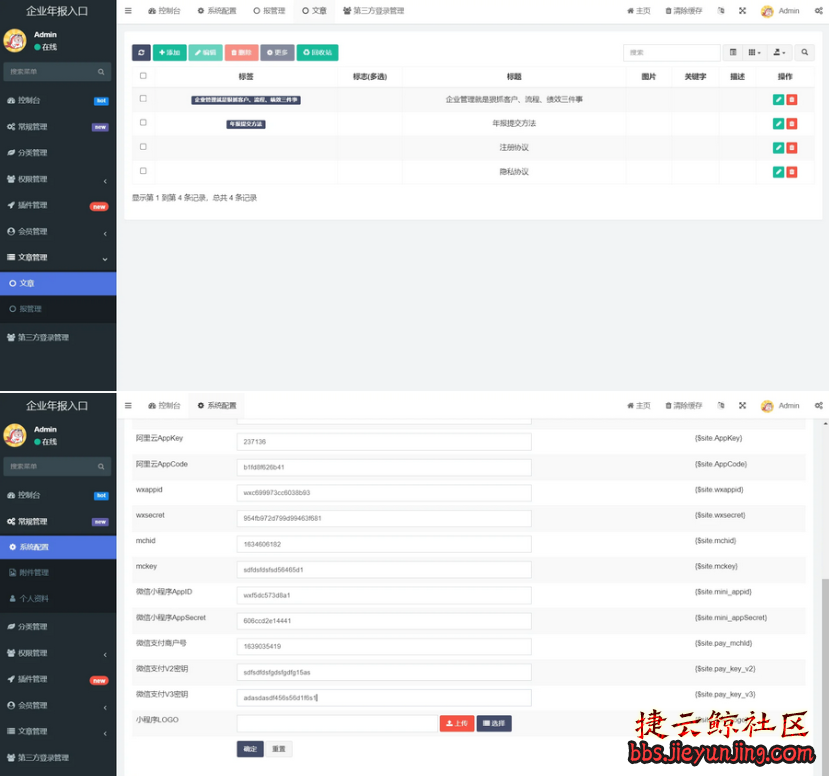The height and width of the screenshot is (776, 829).
Task: Click the green edit icon in the 隐私协议 row
Action: click(x=778, y=172)
